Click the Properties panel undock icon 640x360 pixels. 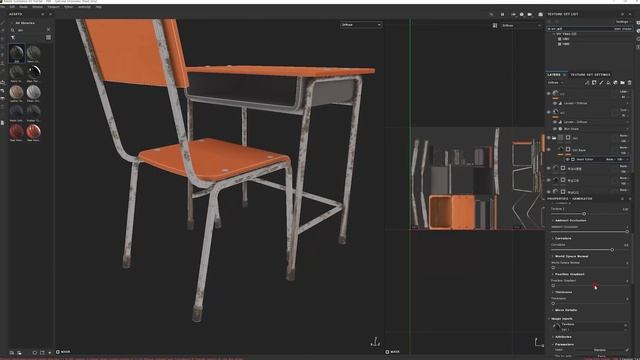pyautogui.click(x=622, y=199)
